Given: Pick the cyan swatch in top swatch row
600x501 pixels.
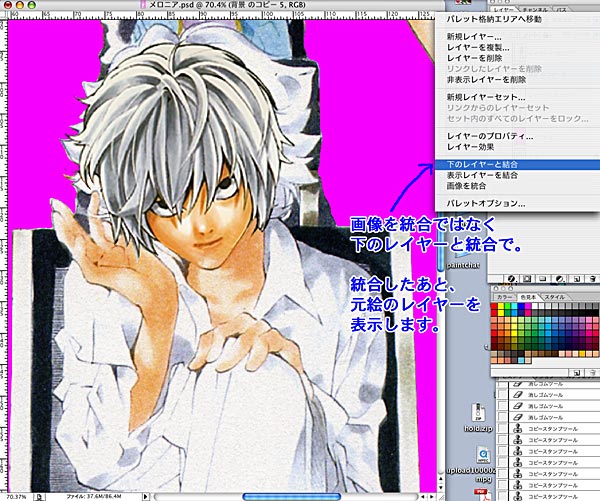Looking at the screenshot, I should (514, 306).
